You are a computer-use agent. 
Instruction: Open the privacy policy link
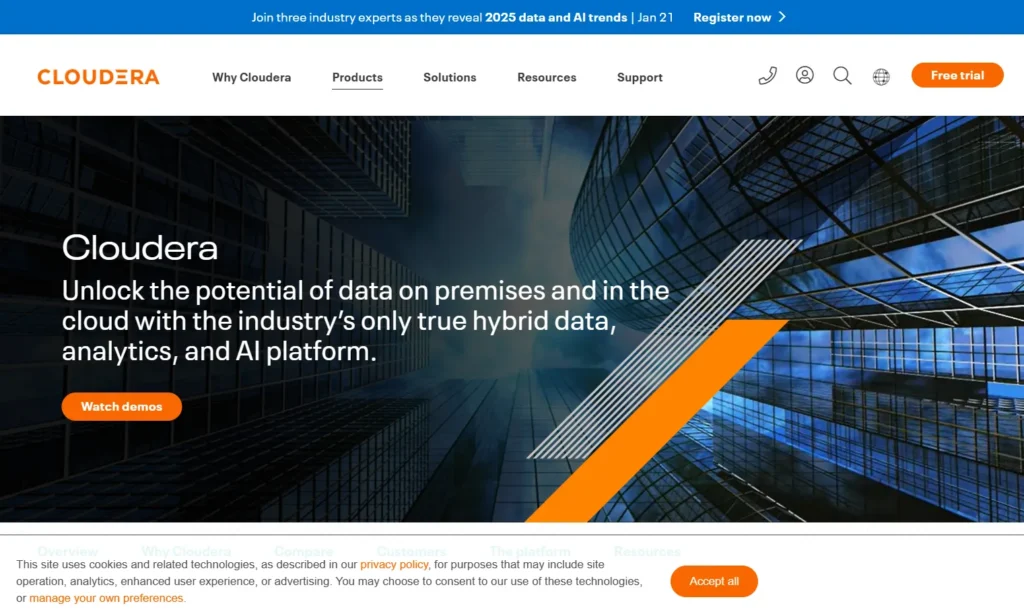coord(394,564)
